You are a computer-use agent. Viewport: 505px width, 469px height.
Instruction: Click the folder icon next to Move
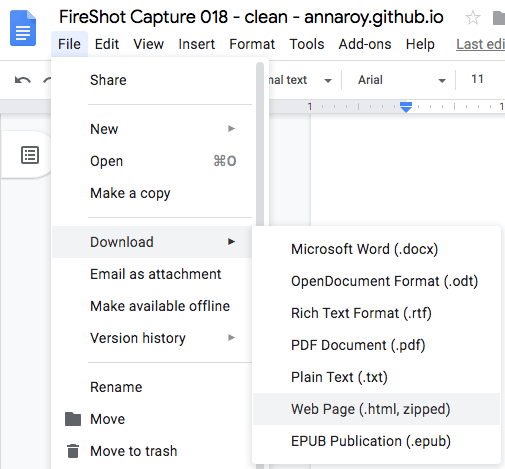(x=73, y=419)
